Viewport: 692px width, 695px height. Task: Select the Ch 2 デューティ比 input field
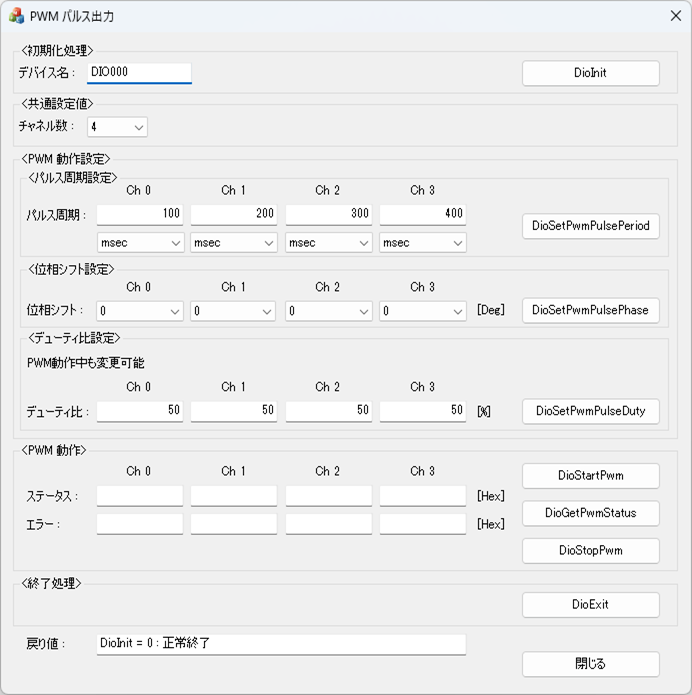(x=328, y=410)
